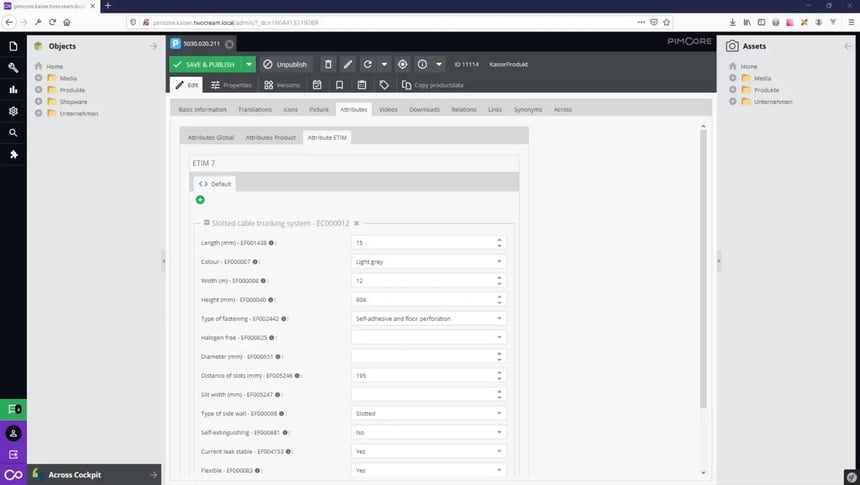The height and width of the screenshot is (485, 860).
Task: Click the info circle icon in toolbar
Action: pyautogui.click(x=422, y=64)
